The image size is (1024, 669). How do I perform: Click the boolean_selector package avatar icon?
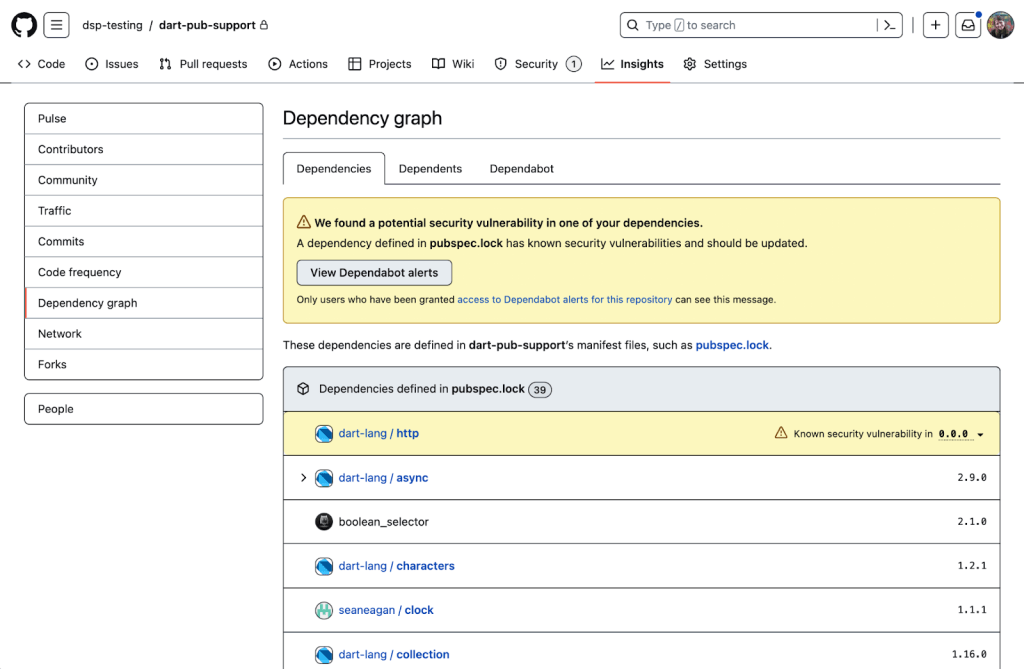pyautogui.click(x=324, y=522)
